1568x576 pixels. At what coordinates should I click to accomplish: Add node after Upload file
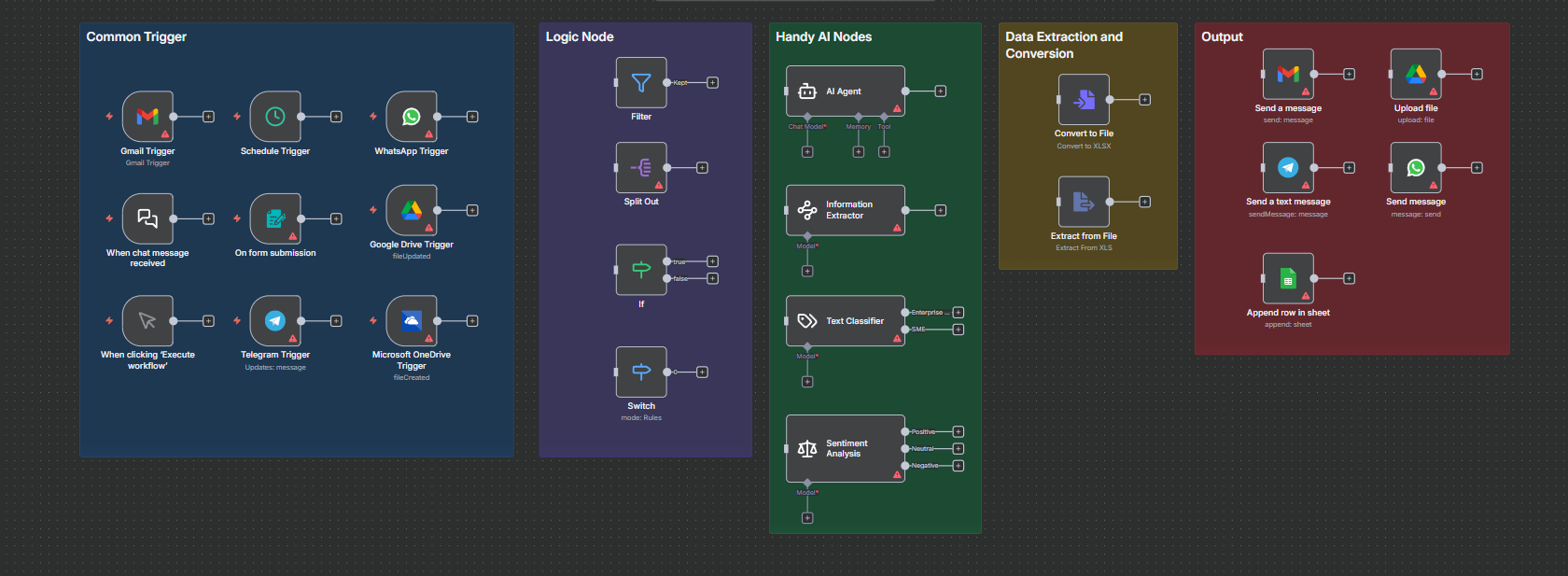pos(1477,74)
